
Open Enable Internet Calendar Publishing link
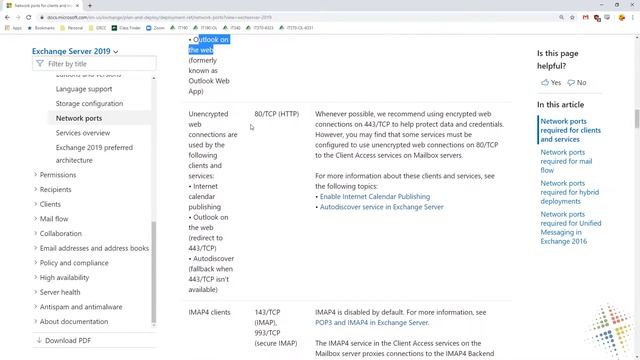coord(375,197)
